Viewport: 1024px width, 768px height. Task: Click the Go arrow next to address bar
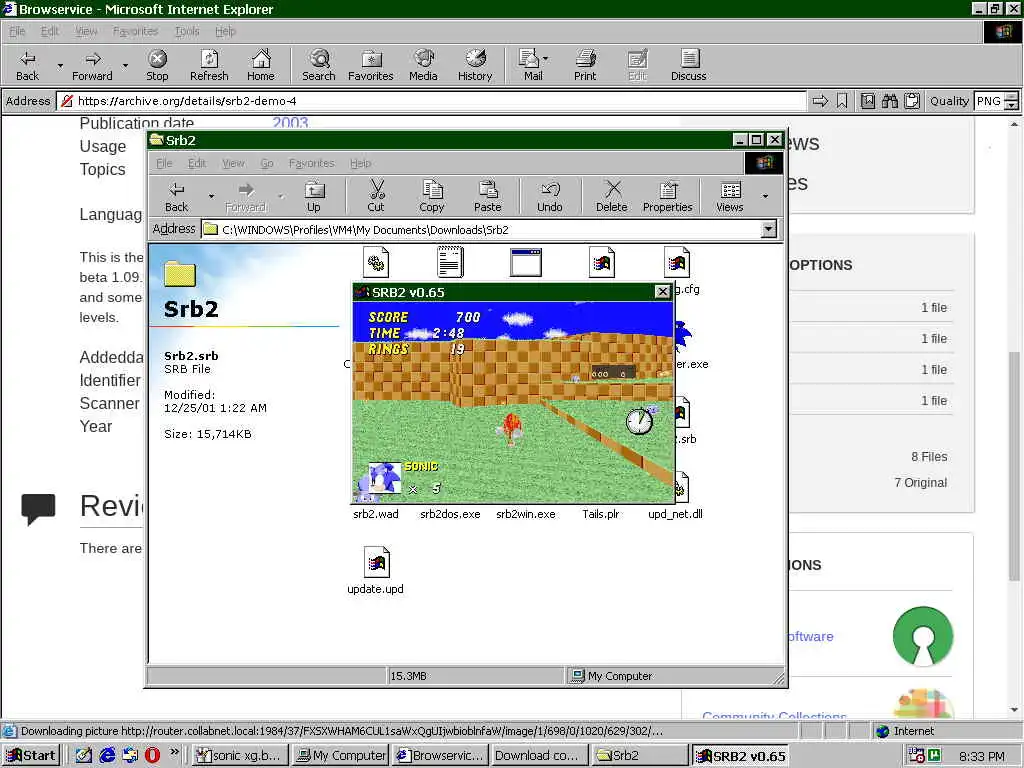(820, 101)
